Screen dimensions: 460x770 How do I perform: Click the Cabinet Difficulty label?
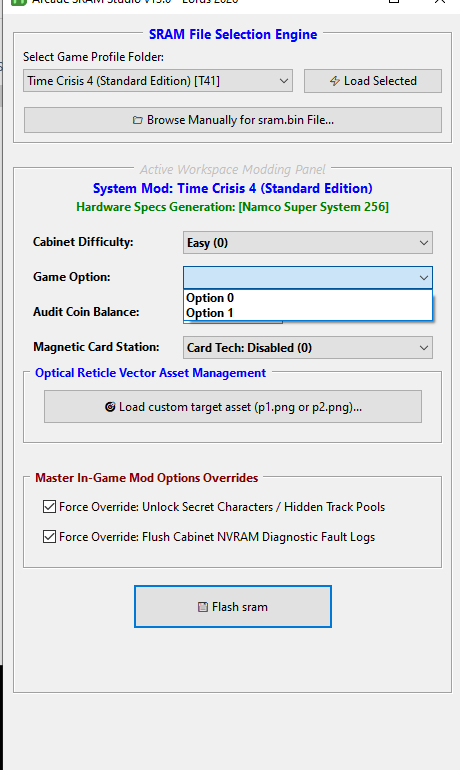tap(83, 242)
